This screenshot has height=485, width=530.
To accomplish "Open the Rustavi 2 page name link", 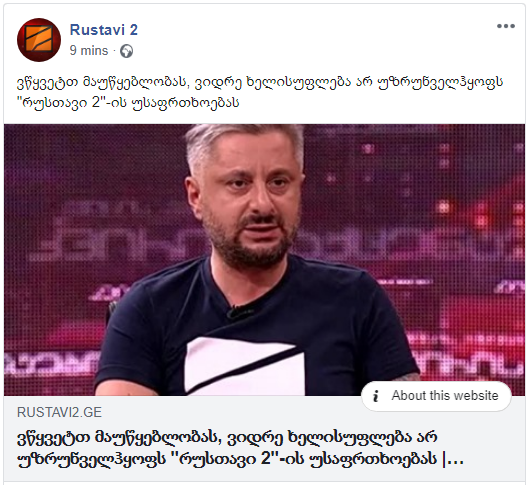I will click(103, 30).
